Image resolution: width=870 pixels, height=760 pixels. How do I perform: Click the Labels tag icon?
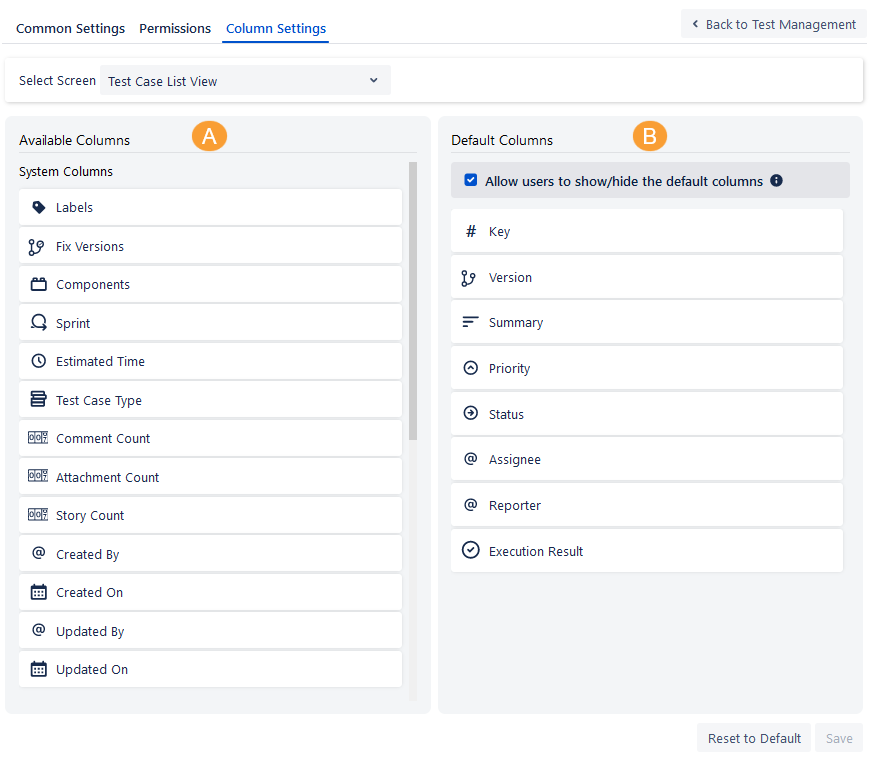[x=38, y=207]
